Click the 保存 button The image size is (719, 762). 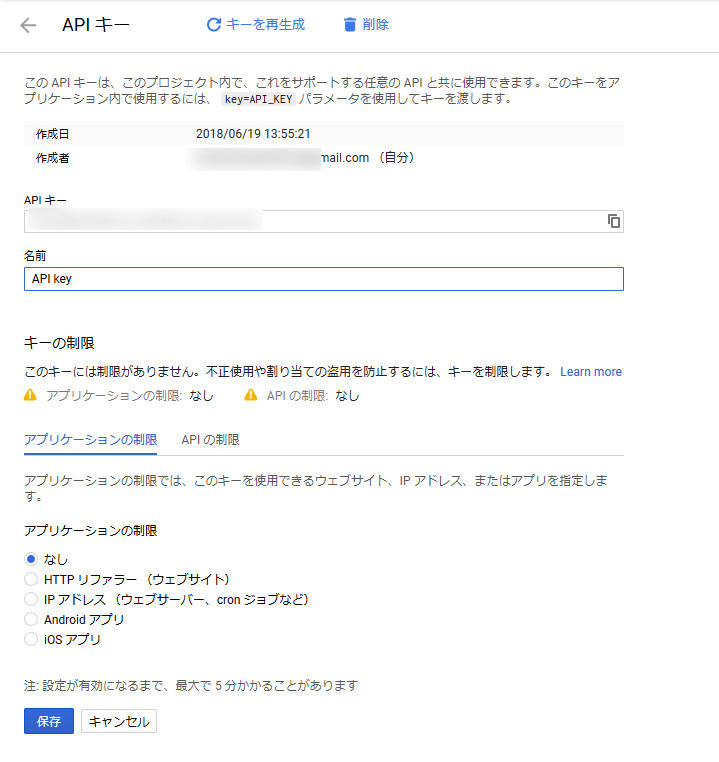49,721
